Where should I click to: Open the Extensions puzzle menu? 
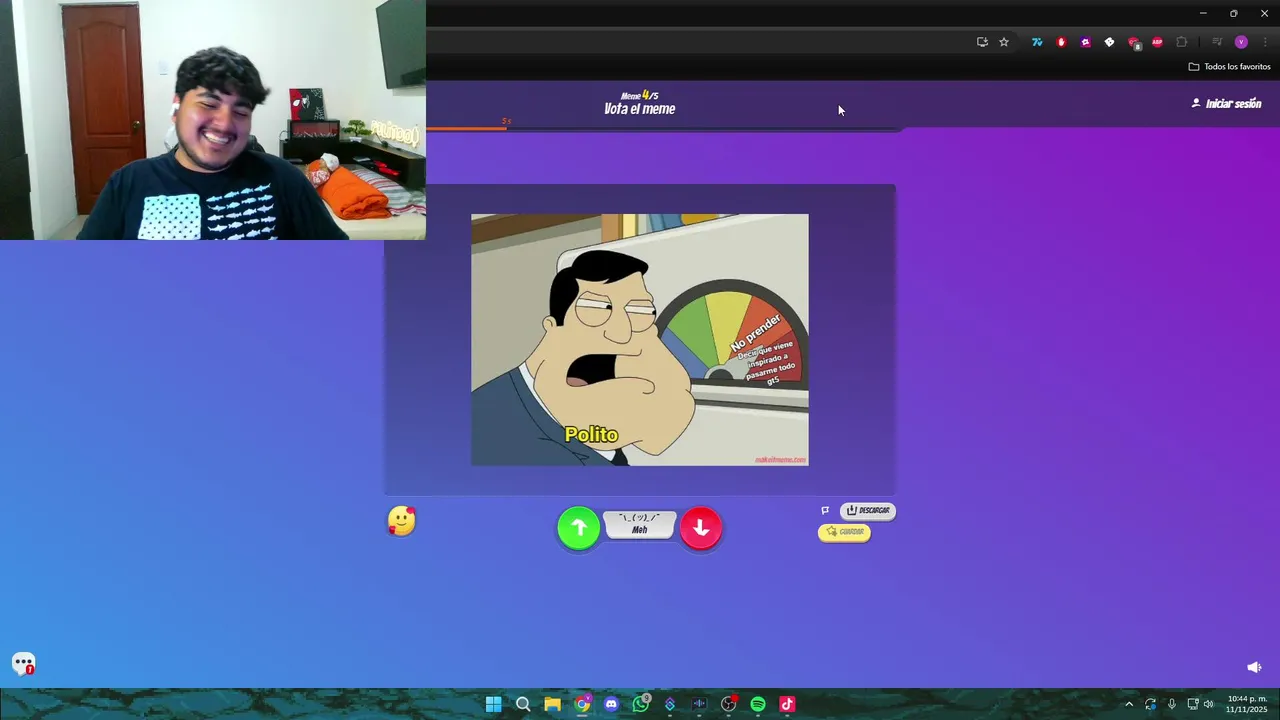(x=1182, y=42)
